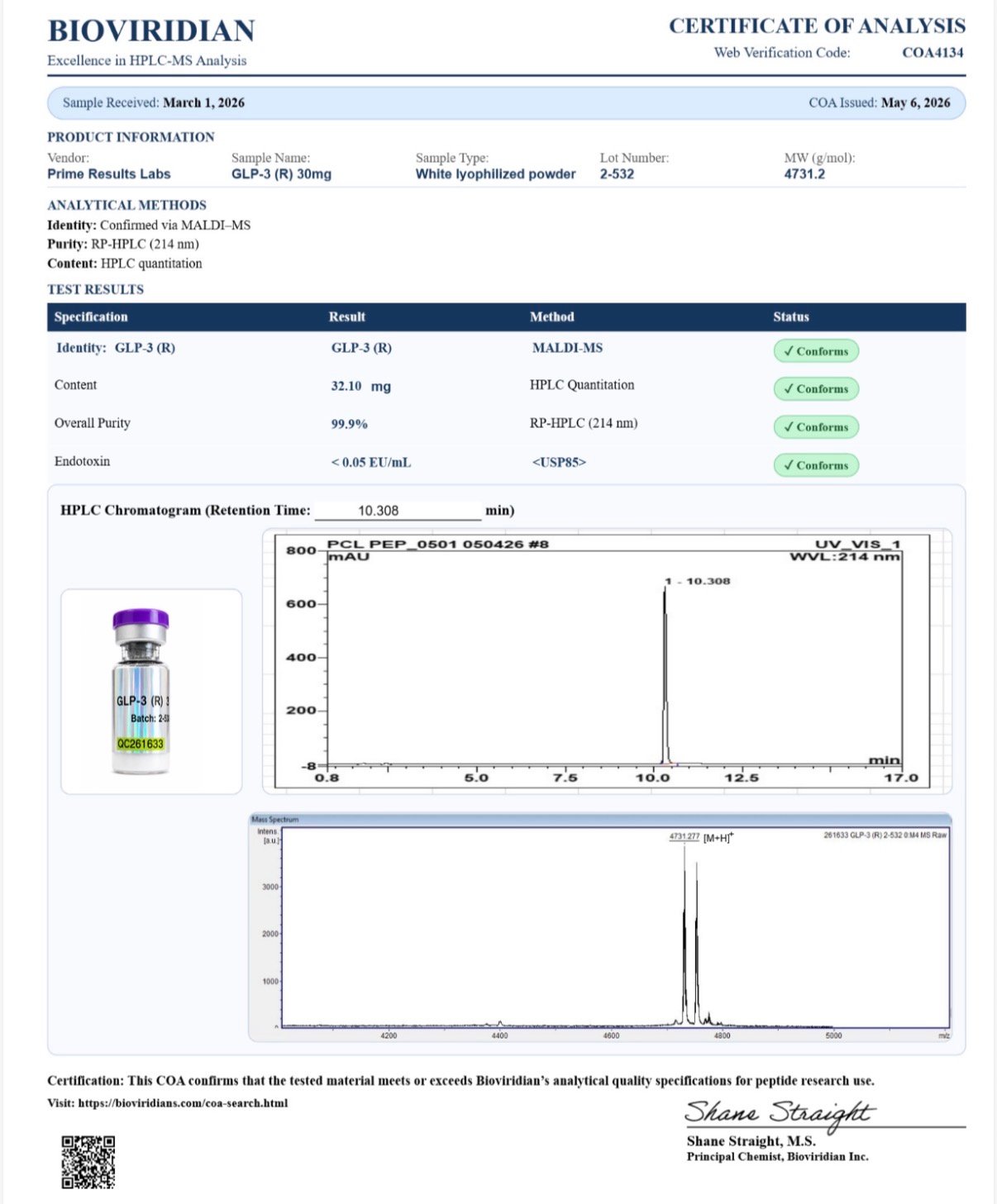The width and height of the screenshot is (997, 1204).
Task: Click the Conforms badge in the Identity row
Action: click(x=816, y=351)
